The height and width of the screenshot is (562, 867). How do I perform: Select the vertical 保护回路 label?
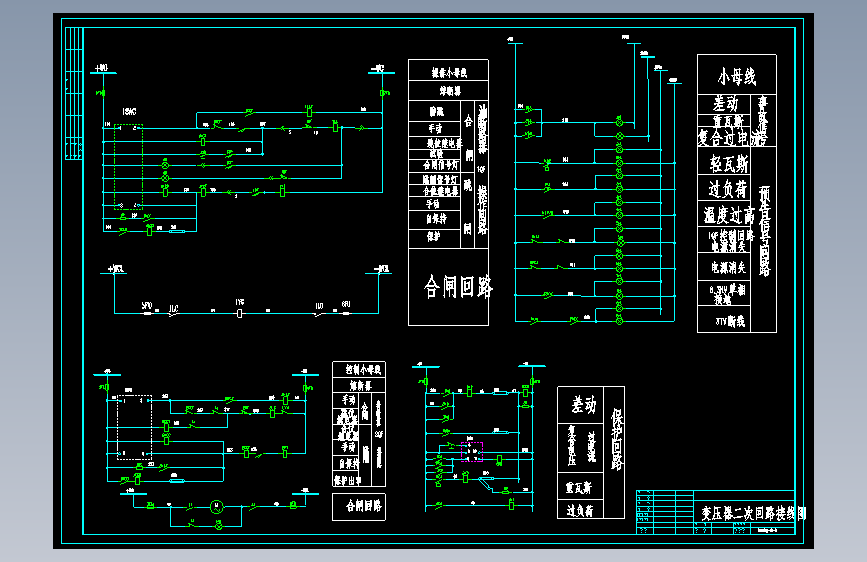point(616,440)
